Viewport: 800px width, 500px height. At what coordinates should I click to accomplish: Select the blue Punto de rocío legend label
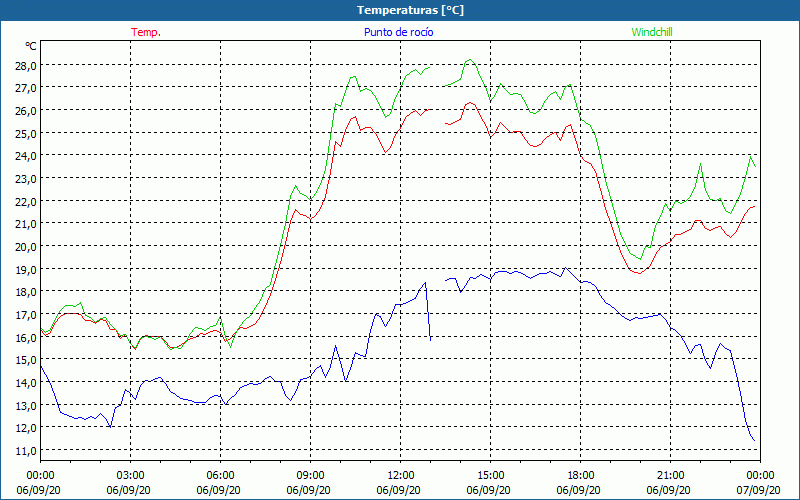(398, 32)
